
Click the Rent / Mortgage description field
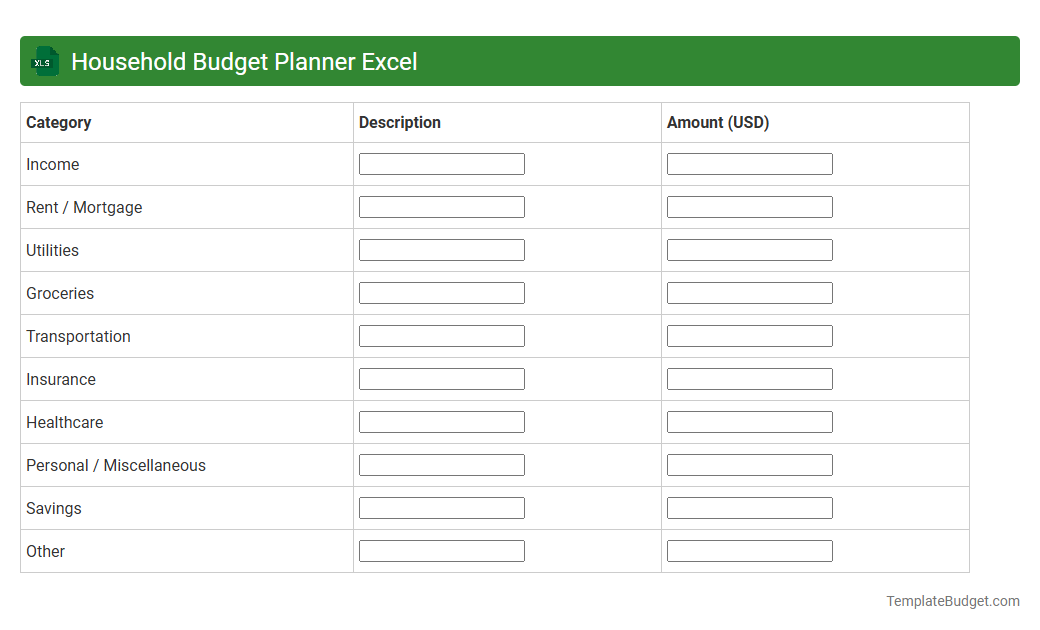pos(441,206)
